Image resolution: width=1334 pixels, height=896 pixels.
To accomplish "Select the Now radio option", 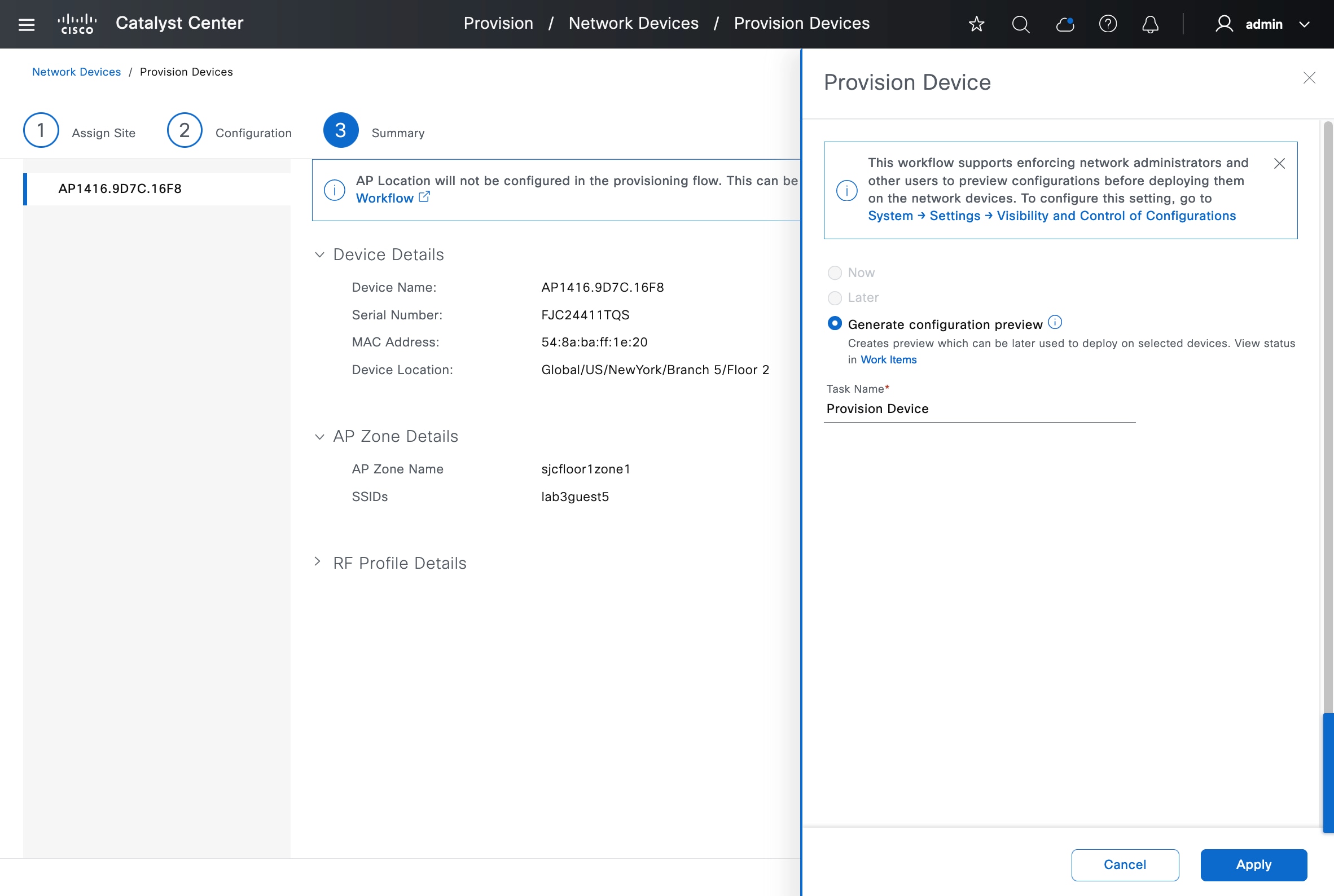I will click(835, 273).
